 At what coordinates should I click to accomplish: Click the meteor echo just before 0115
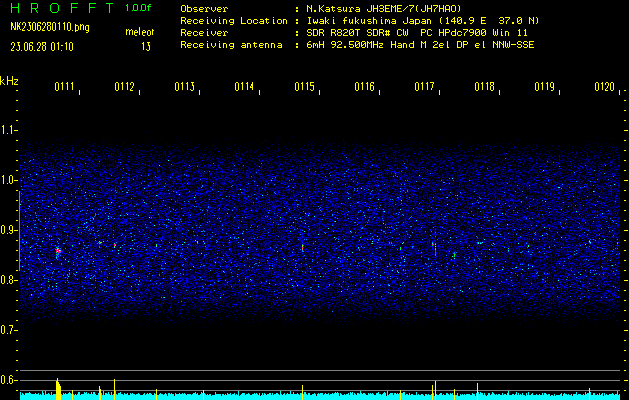[x=302, y=248]
